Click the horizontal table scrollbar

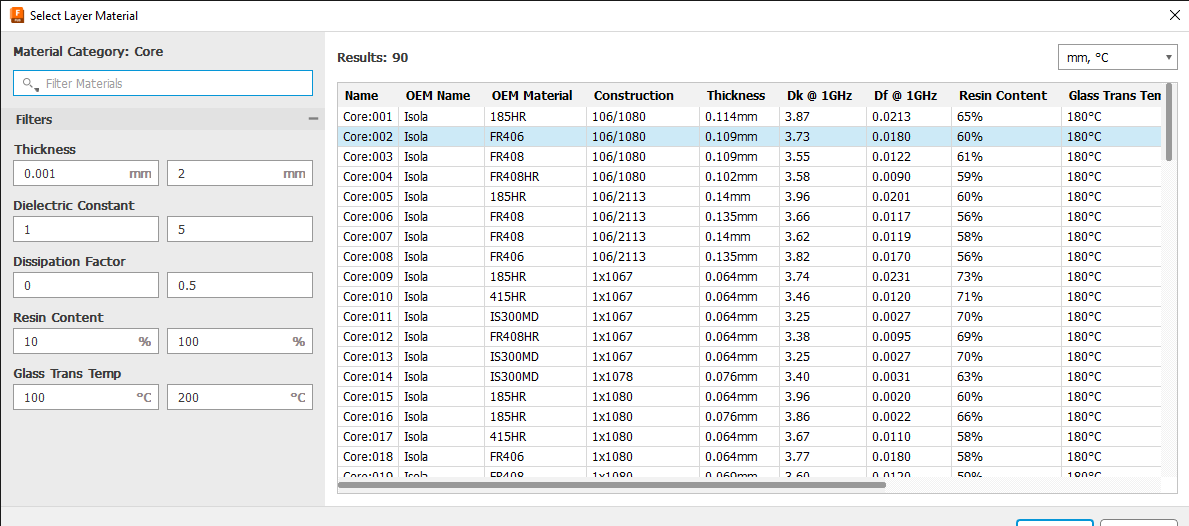coord(611,484)
